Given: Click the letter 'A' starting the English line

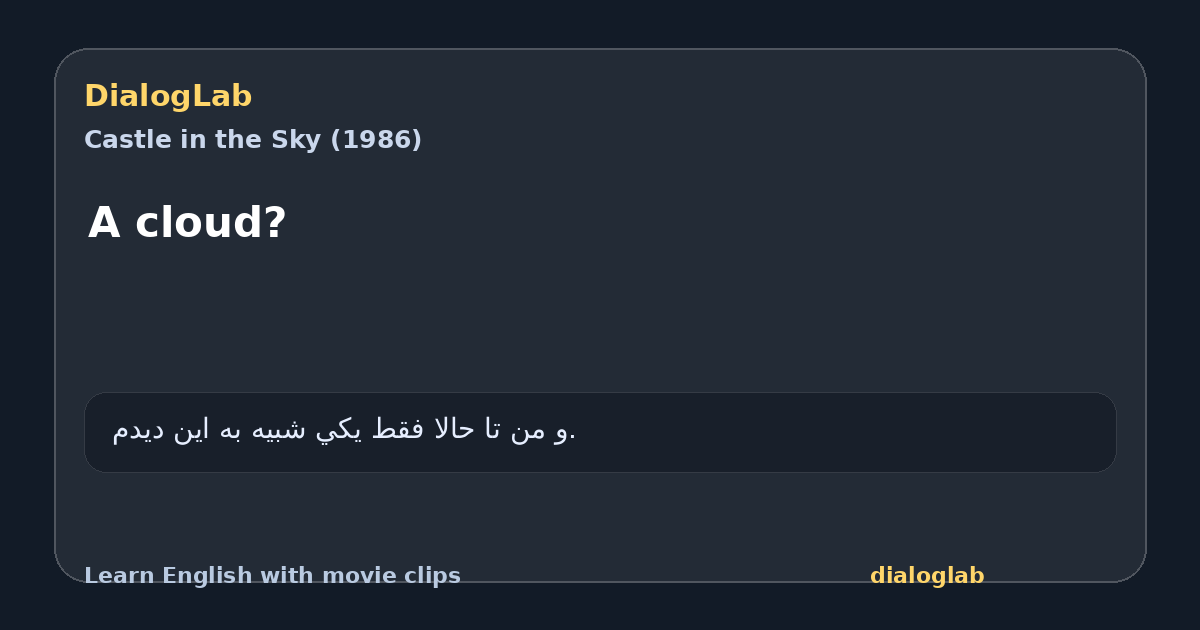Looking at the screenshot, I should click(104, 223).
